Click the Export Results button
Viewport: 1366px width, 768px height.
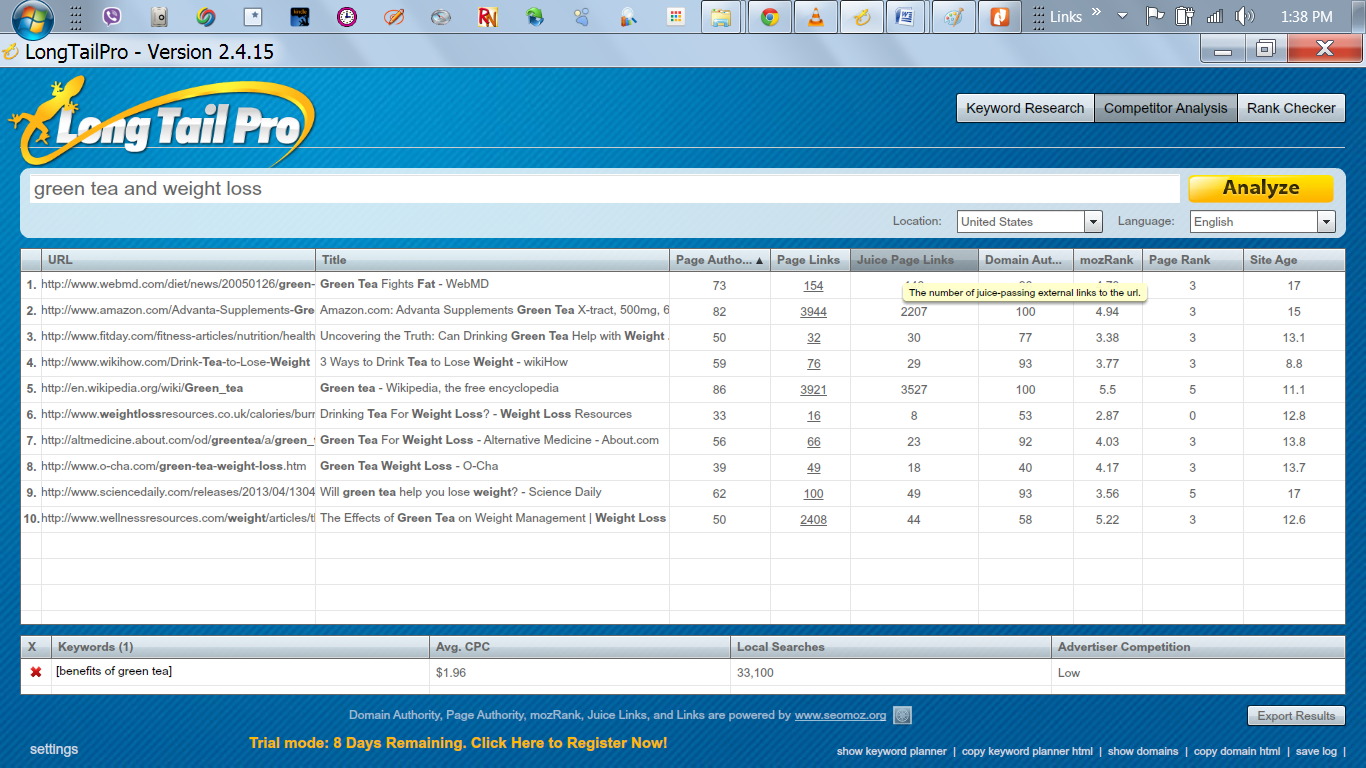pos(1296,716)
